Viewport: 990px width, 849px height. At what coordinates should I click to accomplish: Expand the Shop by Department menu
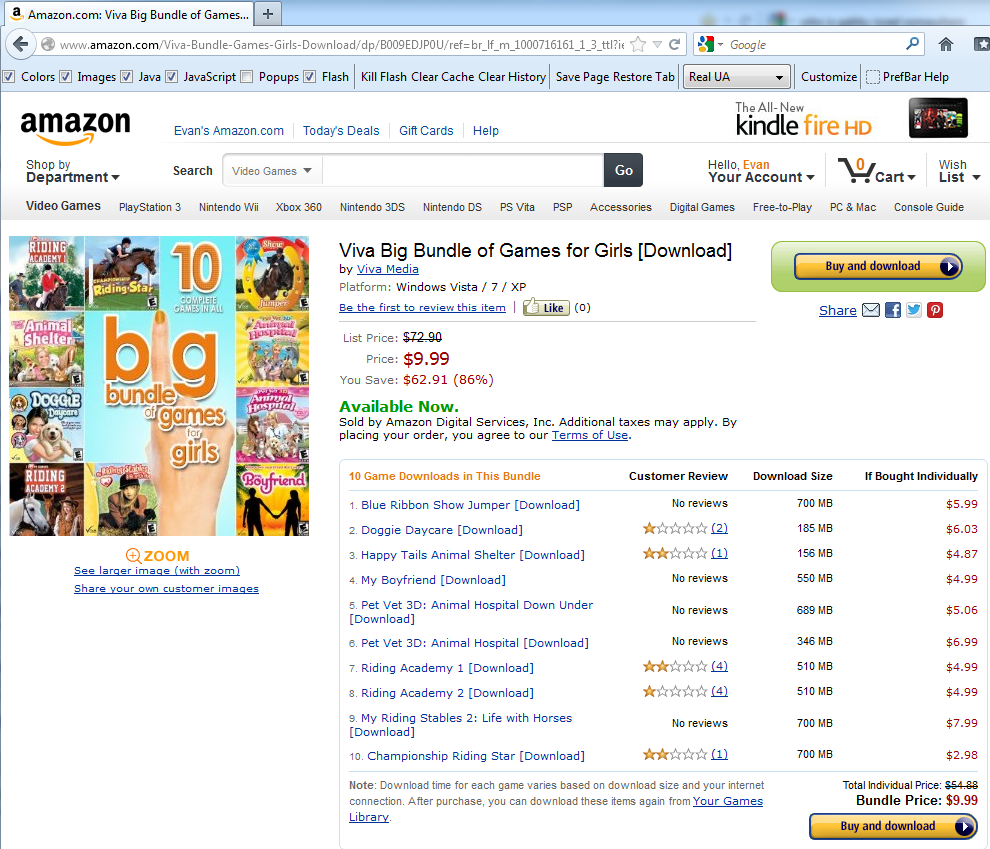73,171
